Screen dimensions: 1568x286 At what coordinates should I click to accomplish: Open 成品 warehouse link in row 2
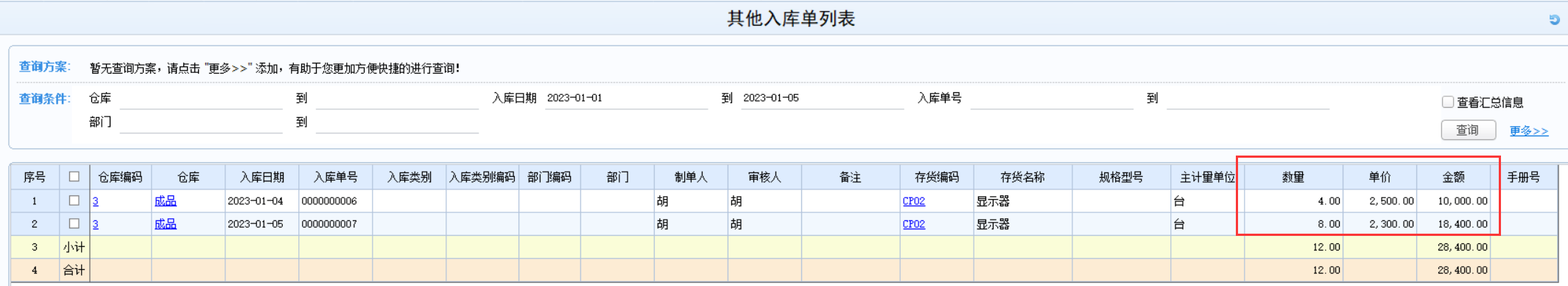click(x=165, y=223)
